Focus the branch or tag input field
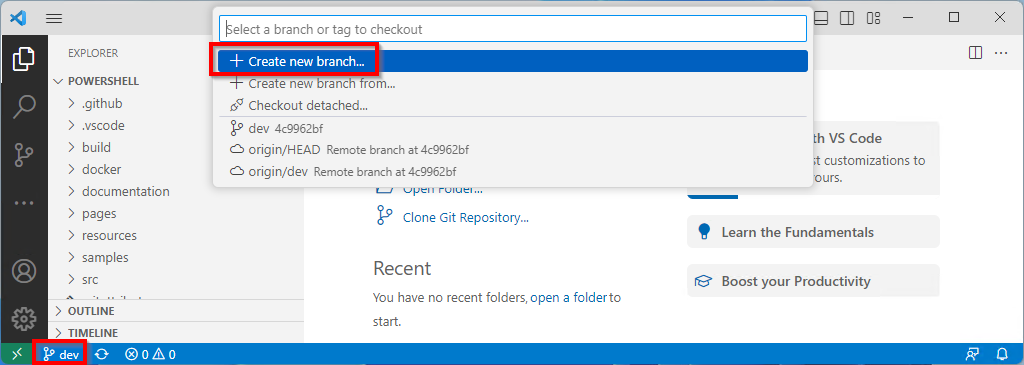 513,29
